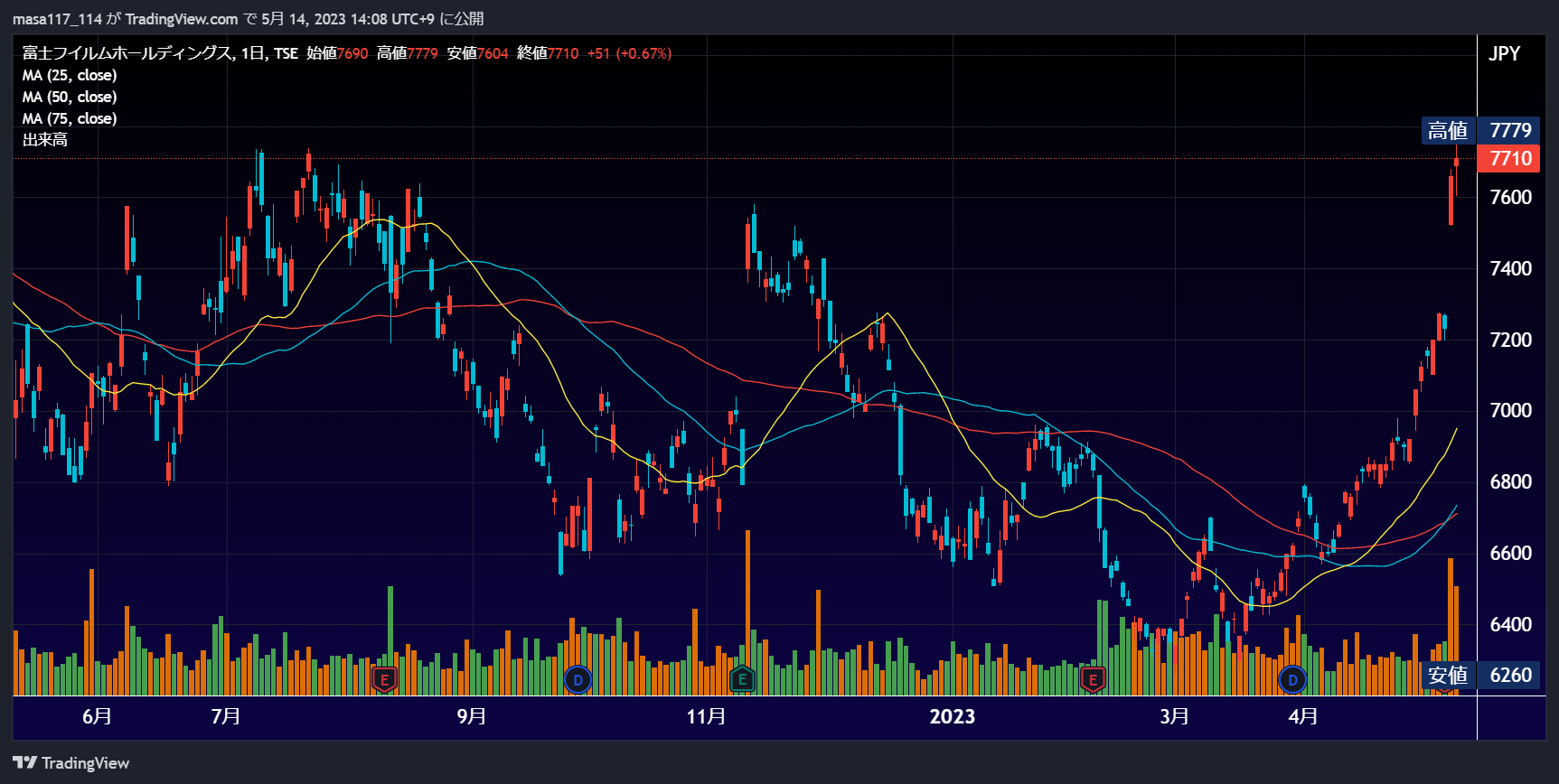Click the JPY currency label
The image size is (1559, 784).
tap(1505, 53)
